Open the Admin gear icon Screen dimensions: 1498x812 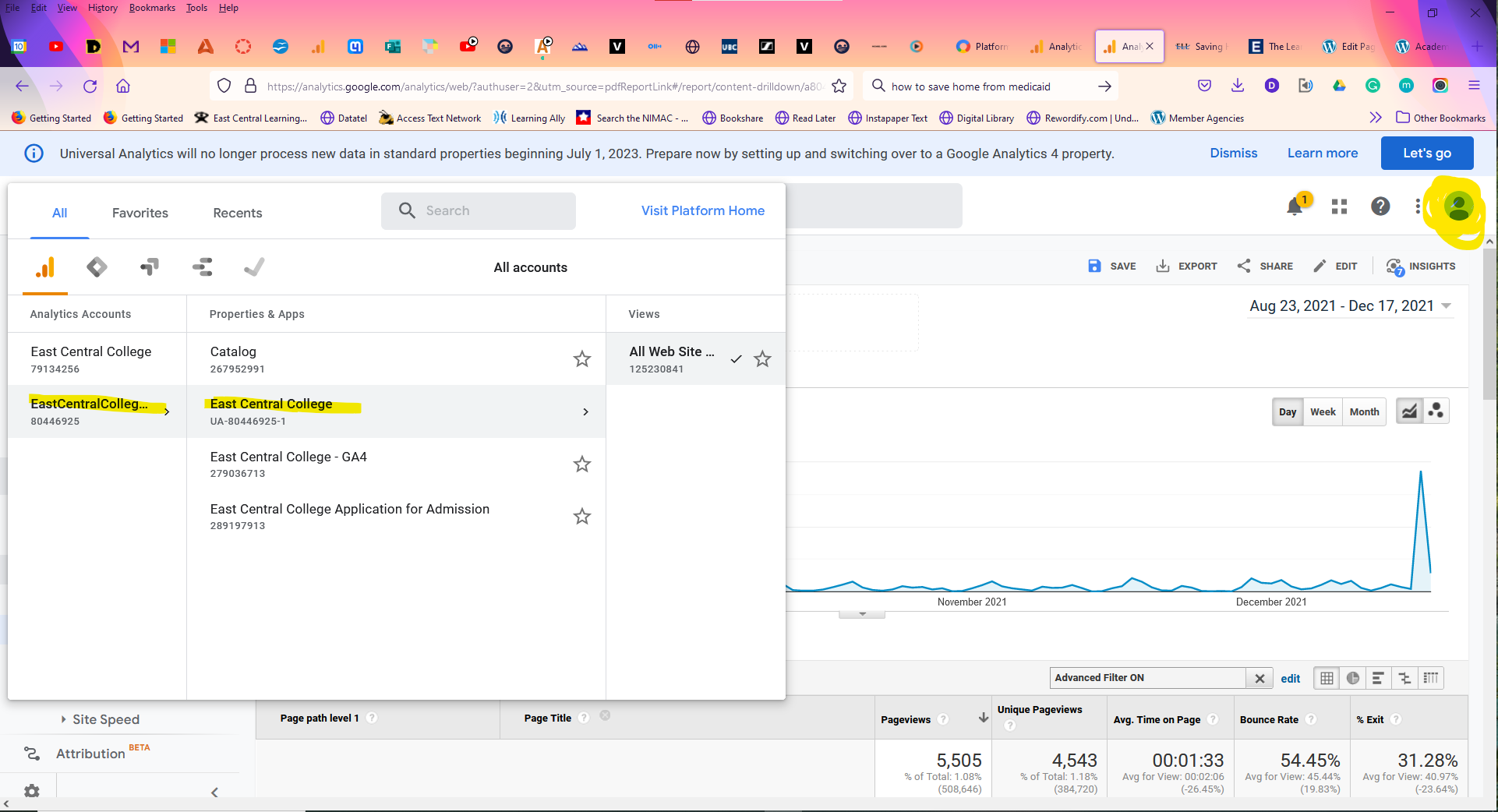click(32, 791)
